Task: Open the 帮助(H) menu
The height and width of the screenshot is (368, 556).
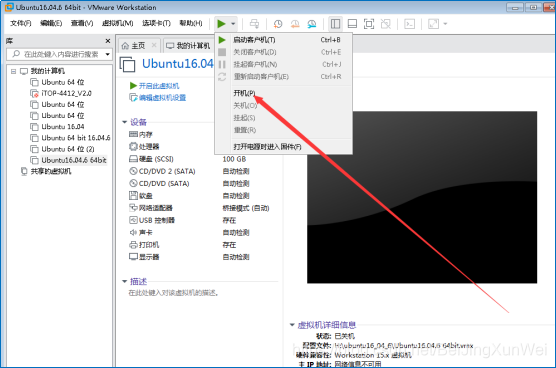Action: coord(191,23)
